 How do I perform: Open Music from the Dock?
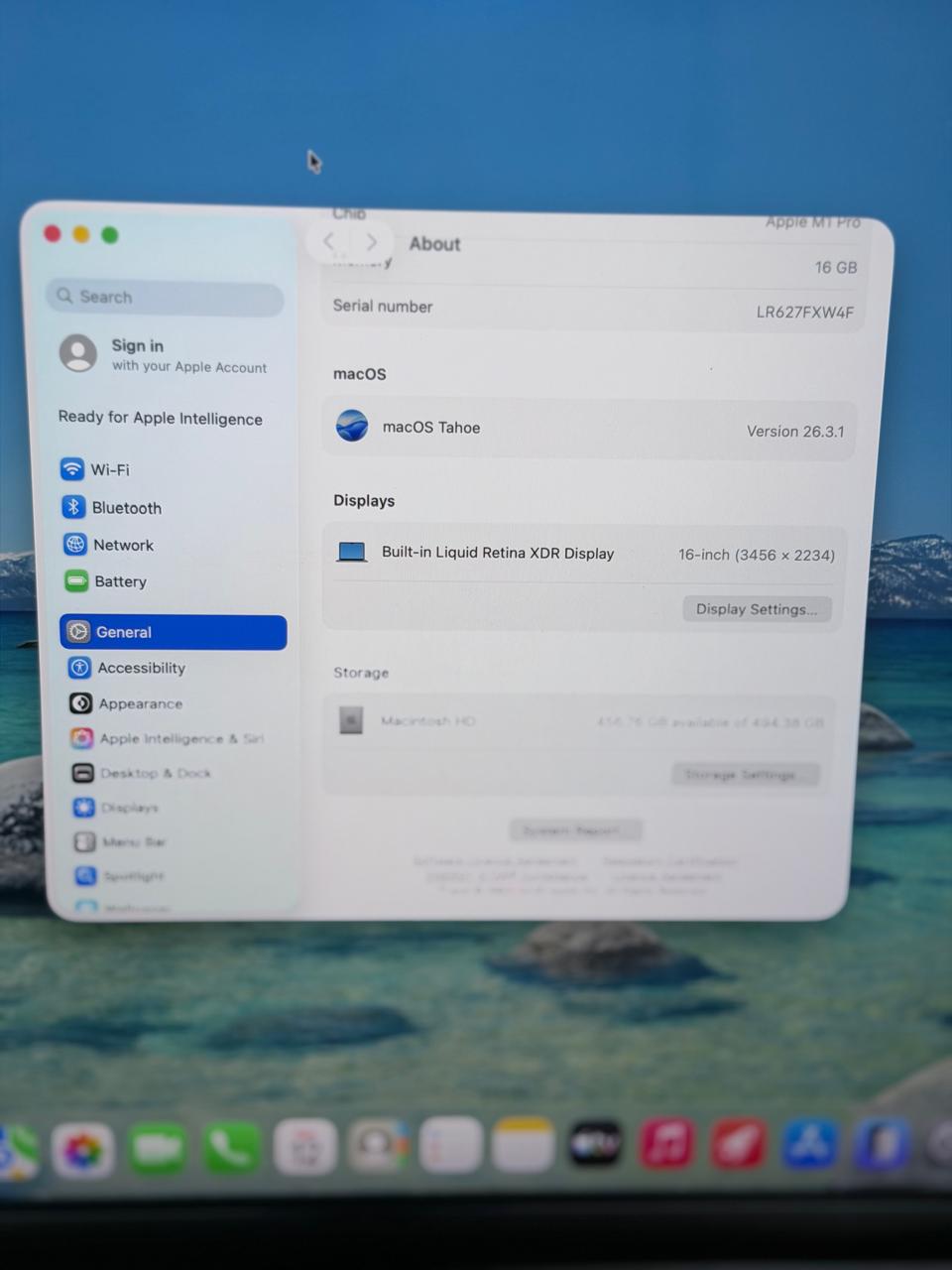click(666, 1143)
